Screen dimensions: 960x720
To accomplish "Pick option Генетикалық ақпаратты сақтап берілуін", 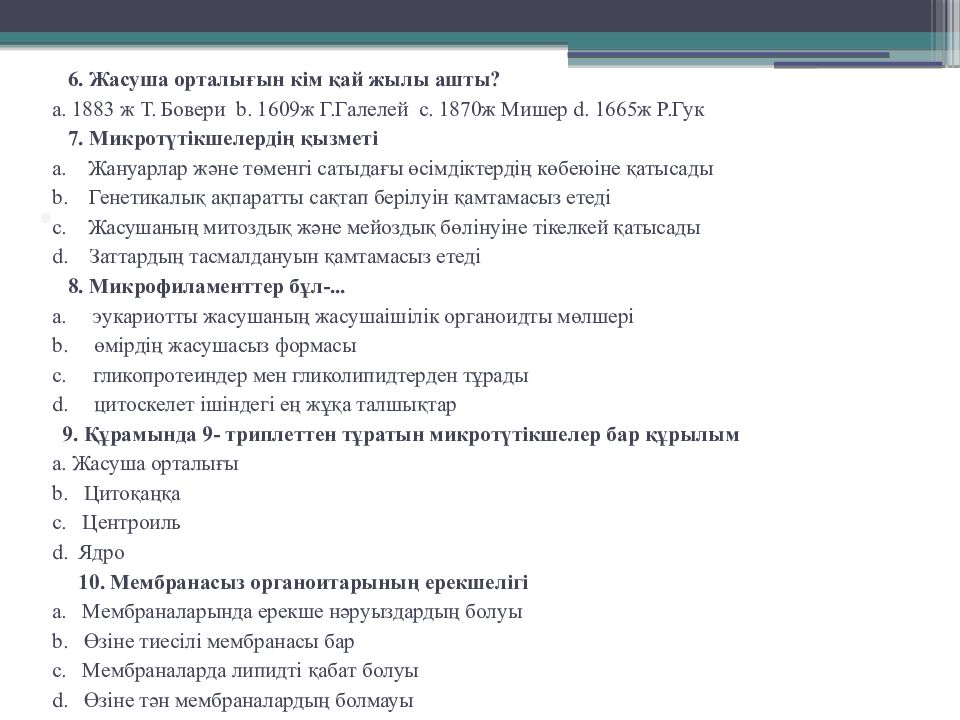I will click(x=331, y=198).
